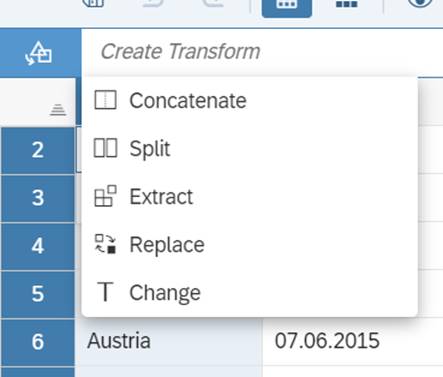Click the Create Transform input field

[262, 52]
